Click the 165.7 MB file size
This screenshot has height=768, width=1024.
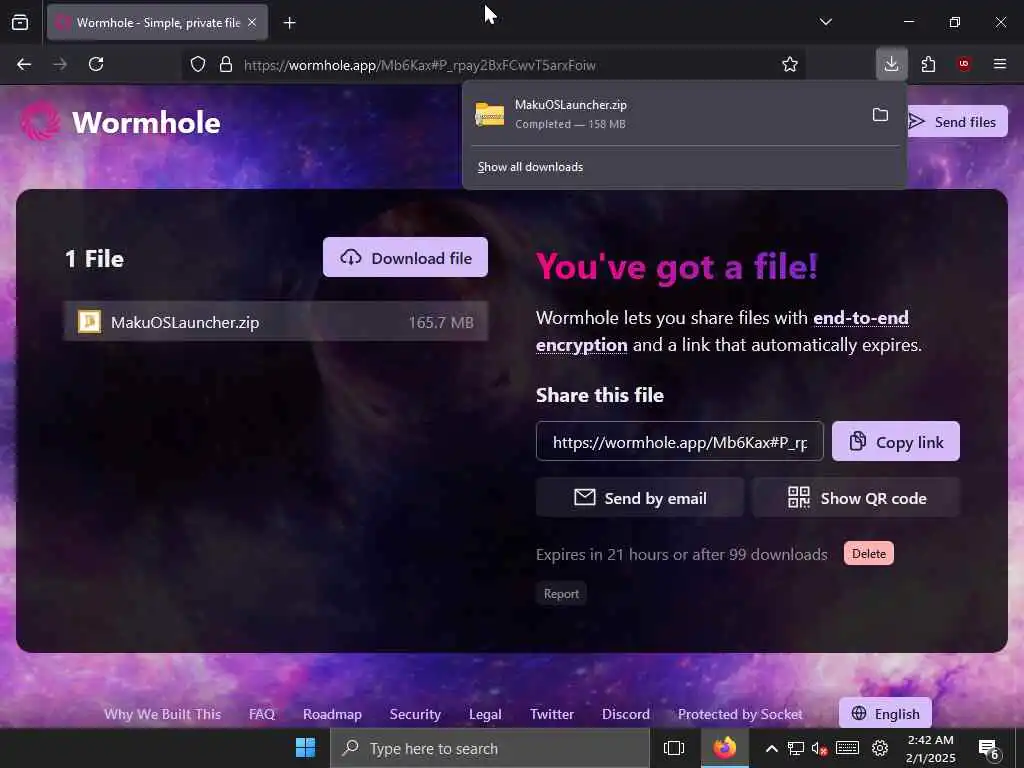[441, 322]
